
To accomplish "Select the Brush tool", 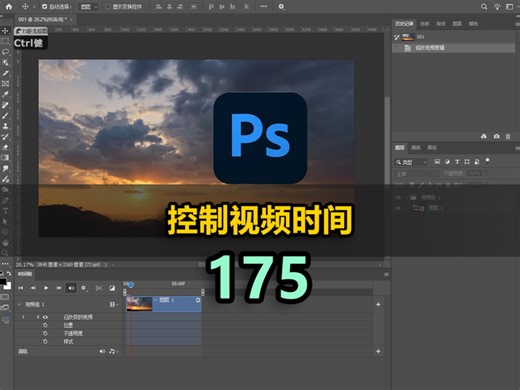I will pos(5,116).
